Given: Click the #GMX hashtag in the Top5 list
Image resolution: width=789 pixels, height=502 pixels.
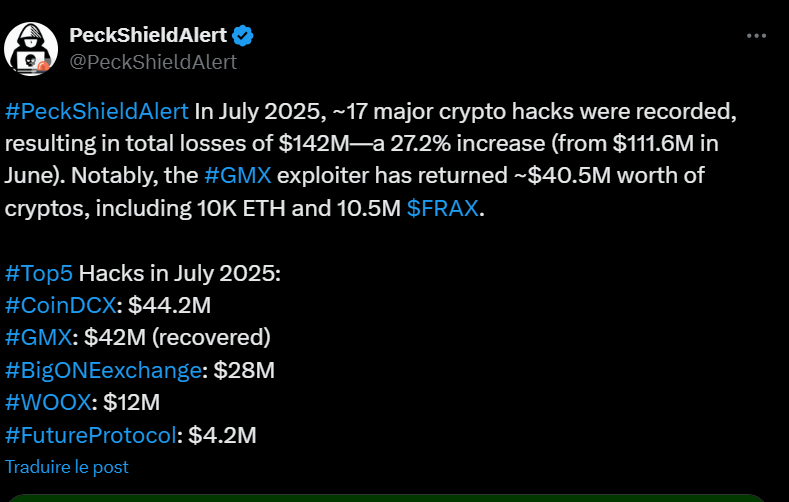Looking at the screenshot, I should coord(37,338).
